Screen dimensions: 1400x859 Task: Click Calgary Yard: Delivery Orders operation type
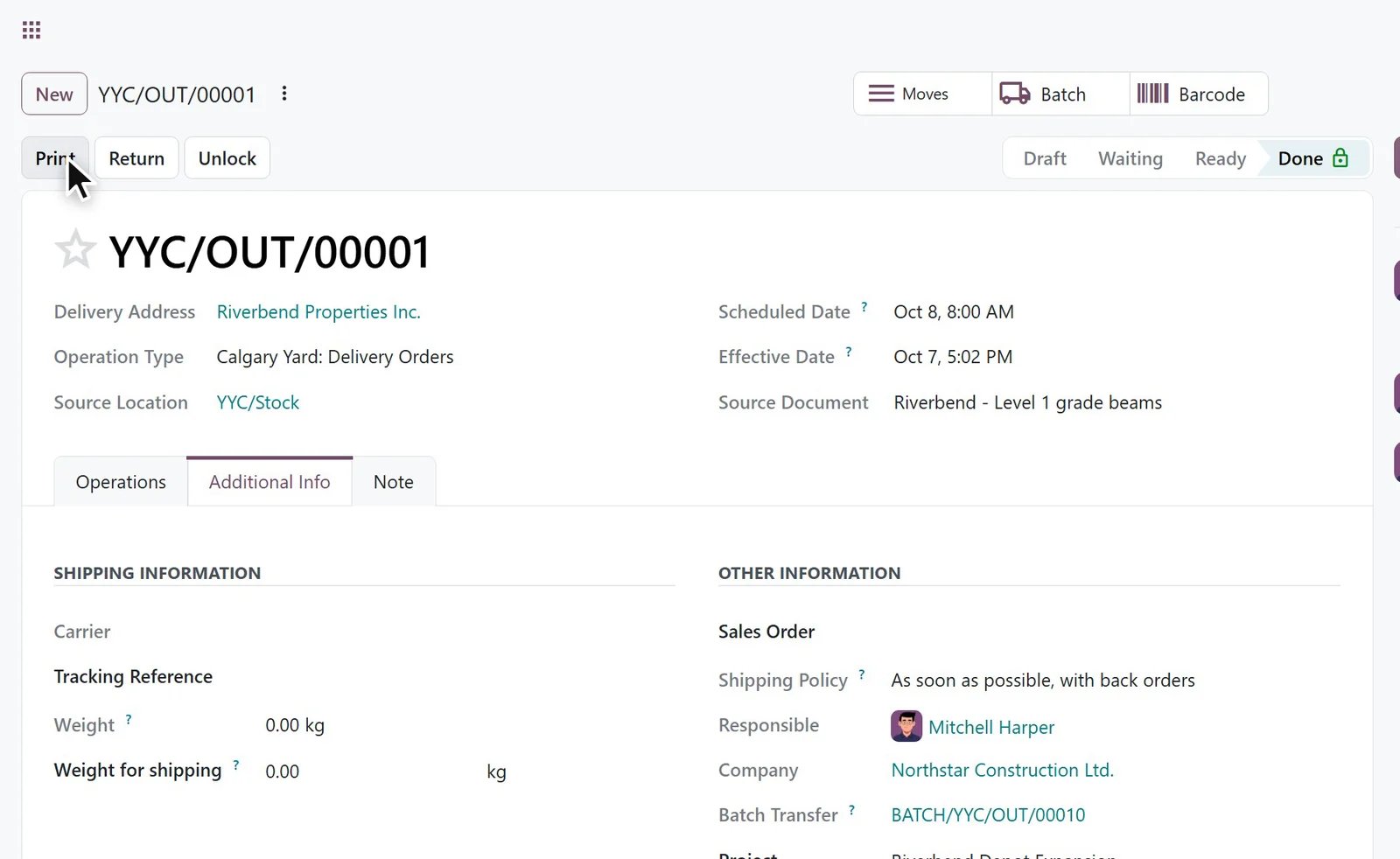coord(335,357)
